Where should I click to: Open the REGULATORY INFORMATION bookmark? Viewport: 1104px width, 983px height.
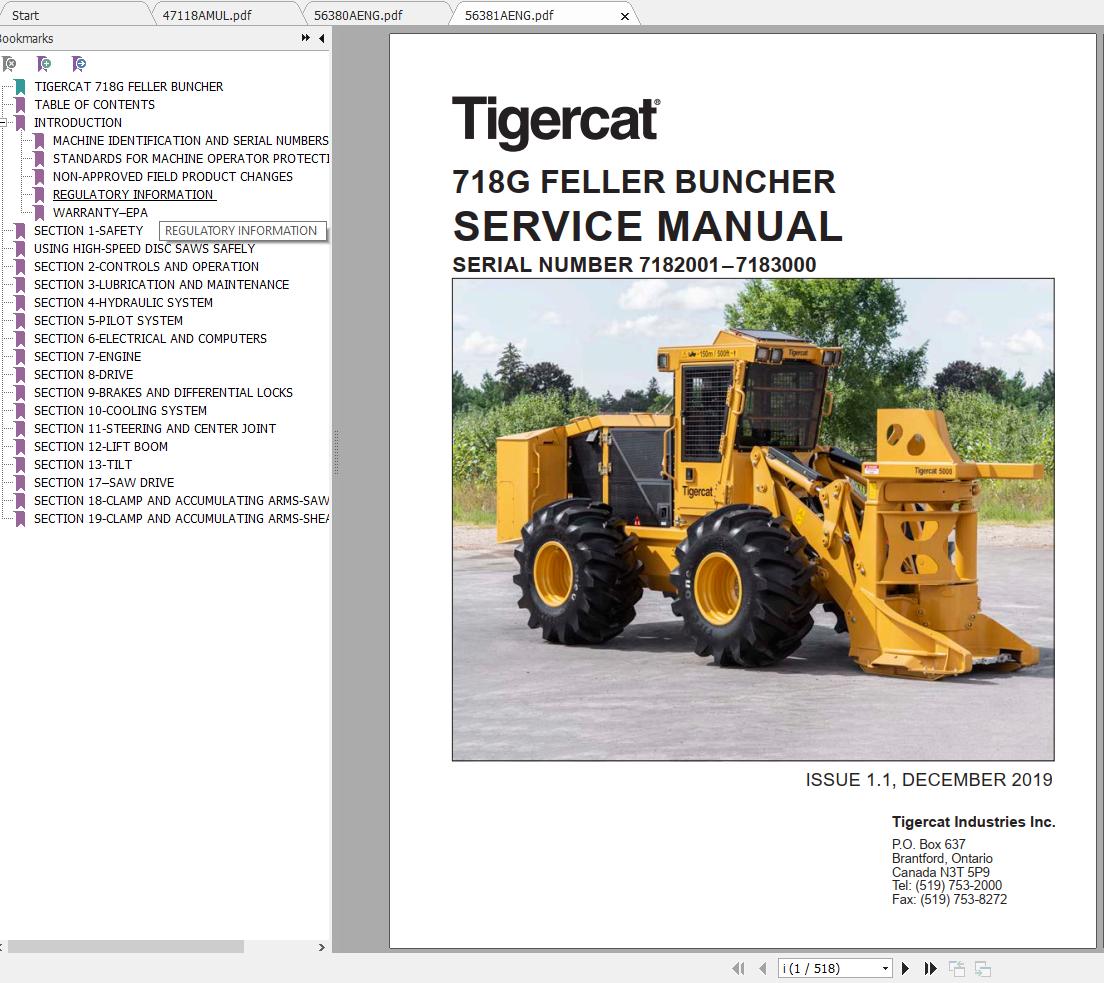[134, 194]
